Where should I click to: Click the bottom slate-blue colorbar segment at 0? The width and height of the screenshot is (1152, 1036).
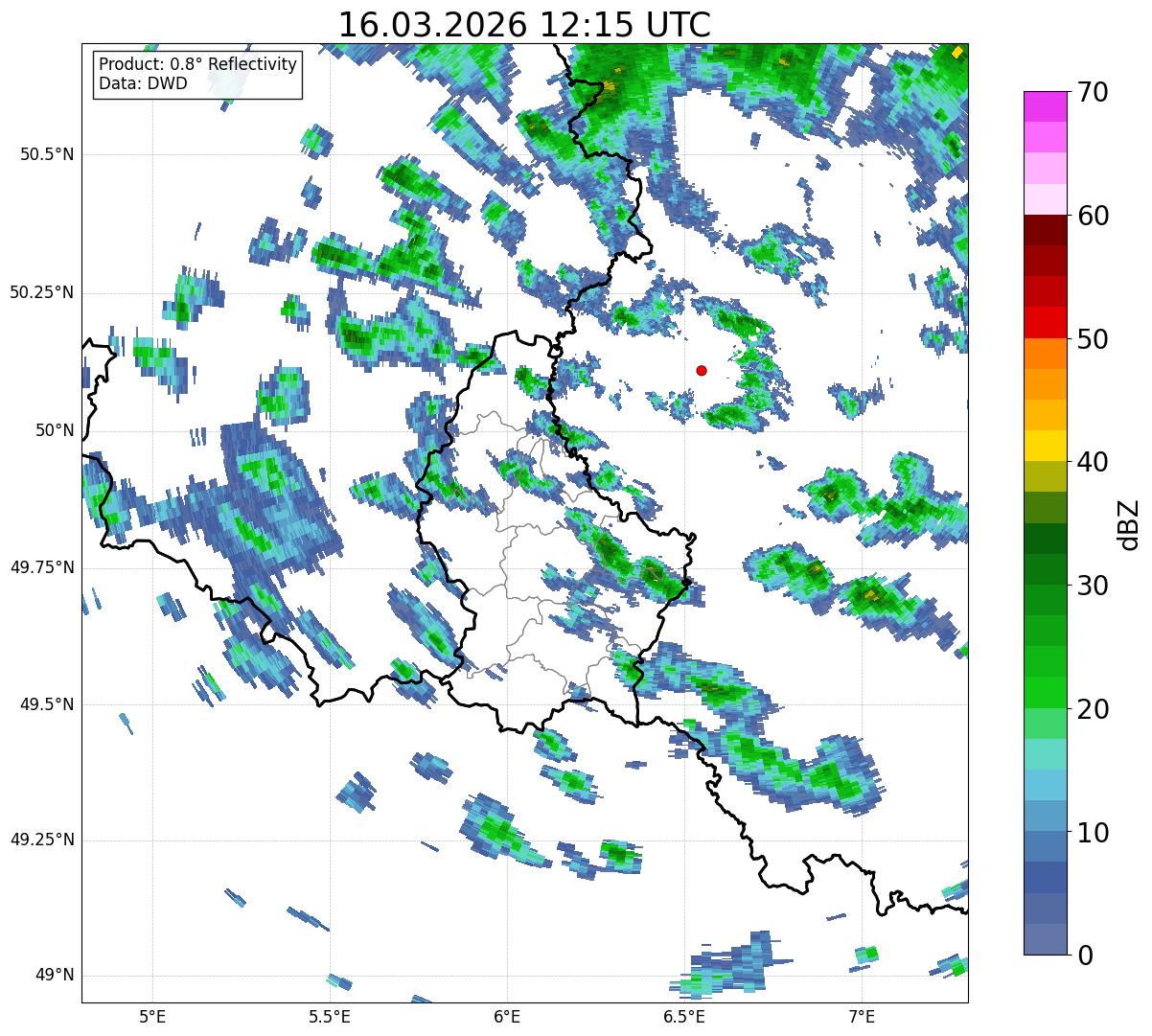(x=1044, y=939)
